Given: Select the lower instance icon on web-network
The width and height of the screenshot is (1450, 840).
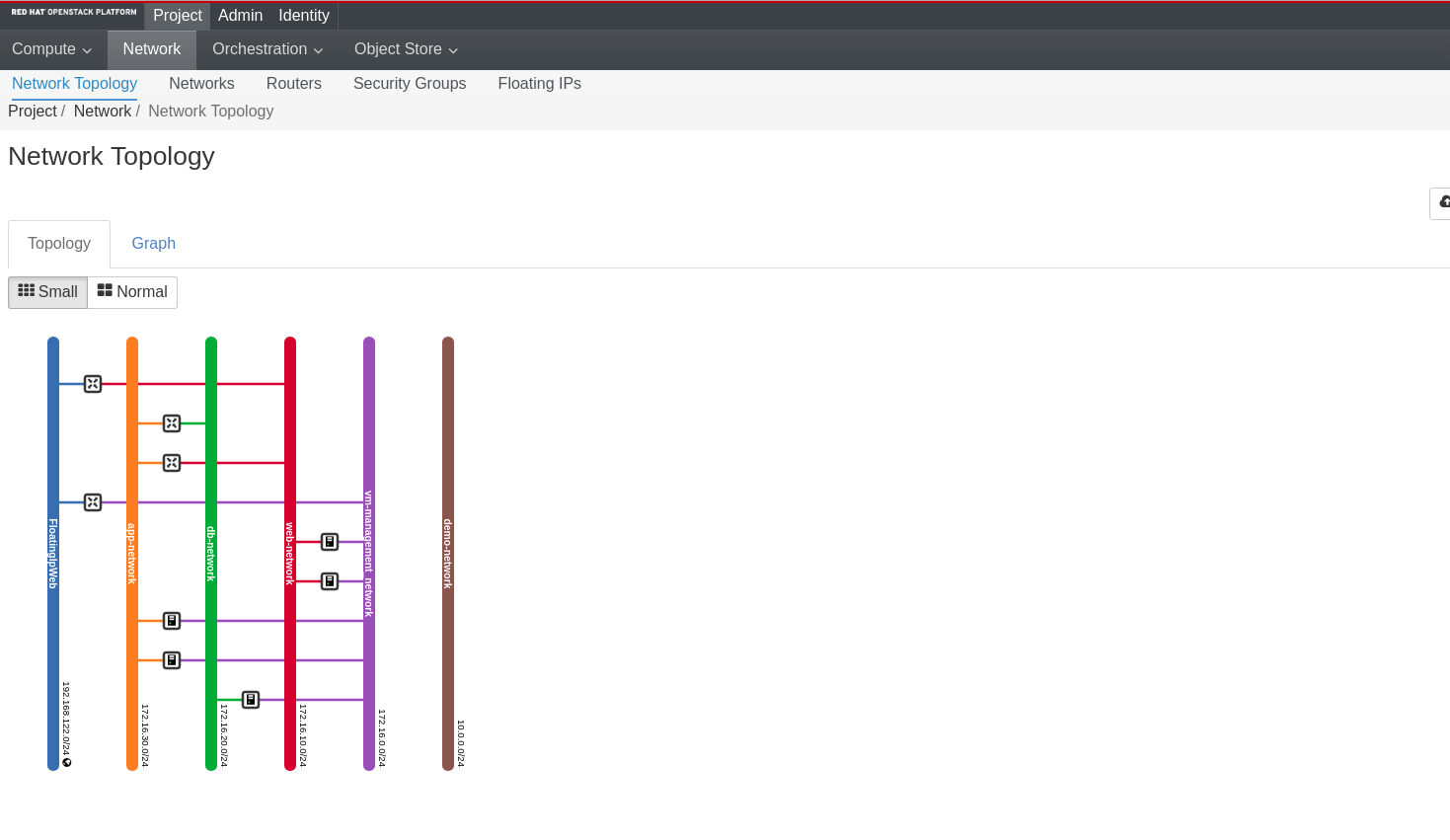Looking at the screenshot, I should [330, 581].
